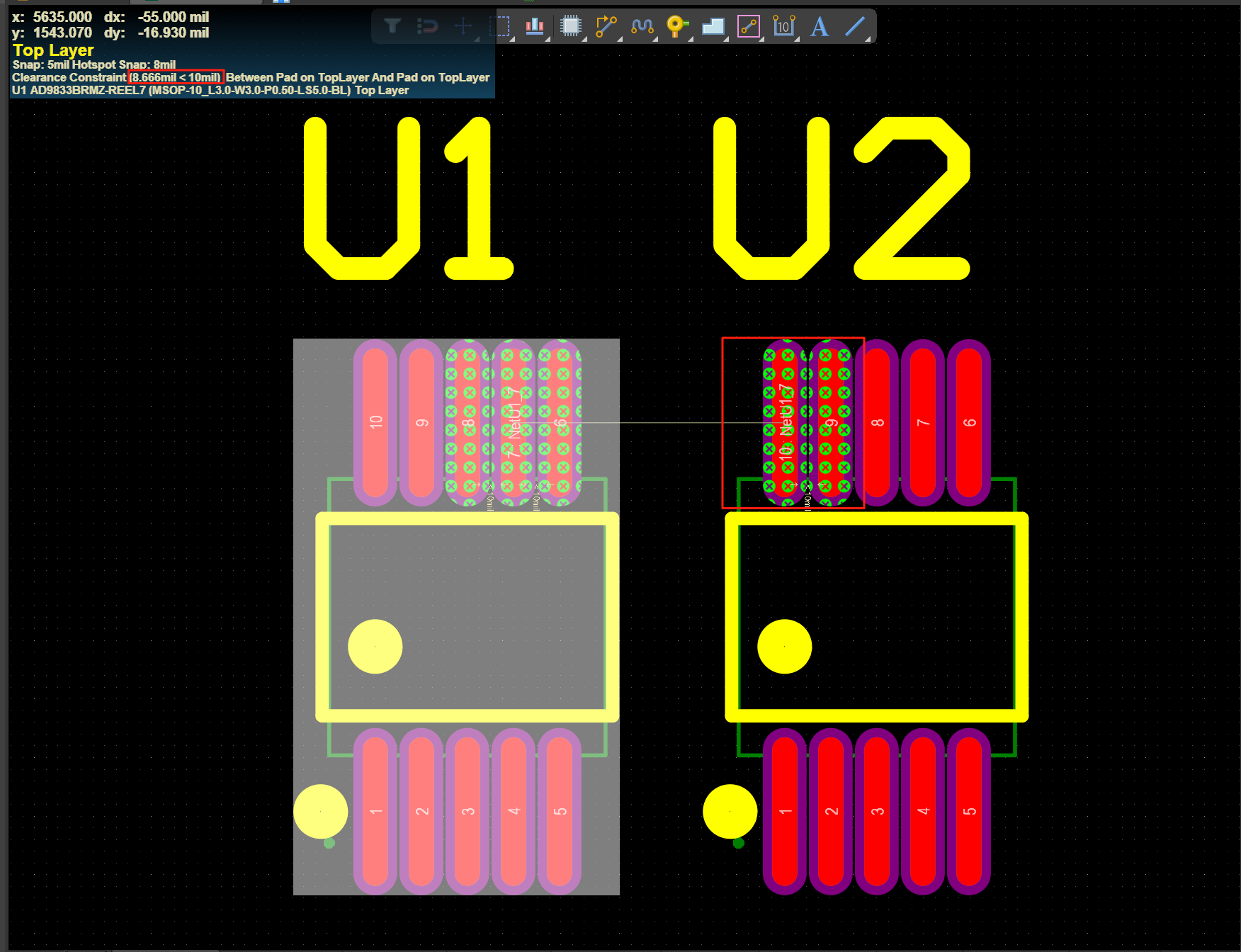Viewport: 1241px width, 952px height.
Task: Select pad 9 of component U1
Action: click(421, 423)
